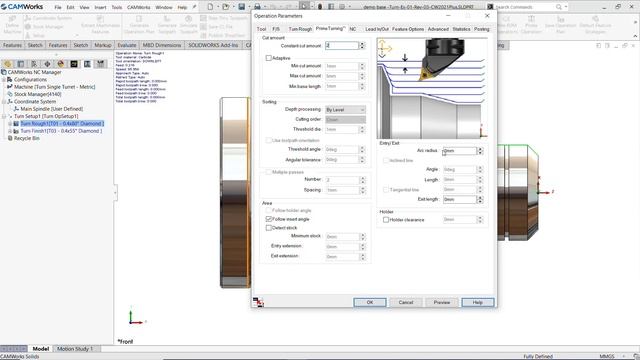The width and height of the screenshot is (640, 360).
Task: Click the Generate Operation Plan ribbon icon
Action: (x=139, y=19)
